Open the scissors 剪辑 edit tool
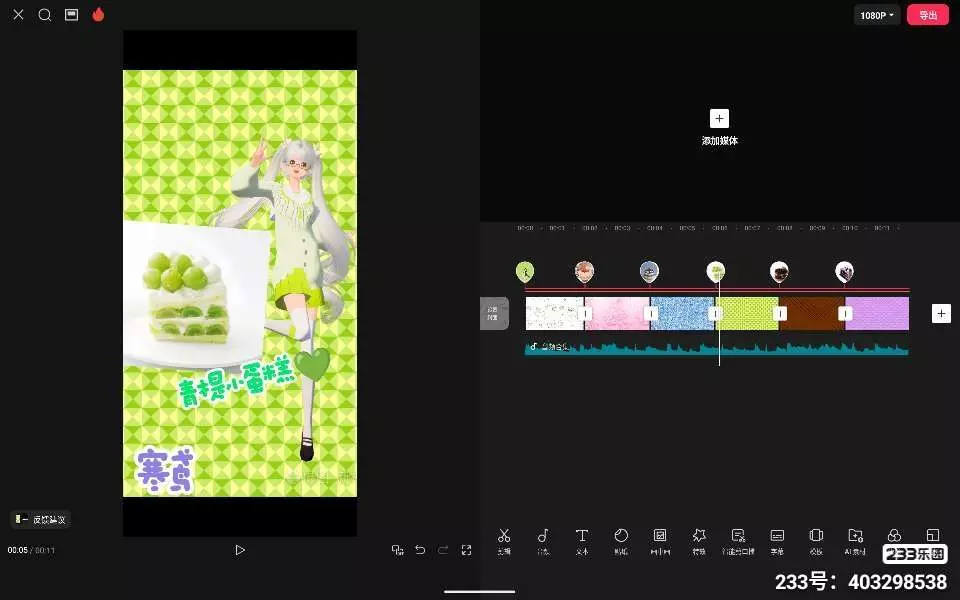Image resolution: width=960 pixels, height=600 pixels. tap(504, 542)
